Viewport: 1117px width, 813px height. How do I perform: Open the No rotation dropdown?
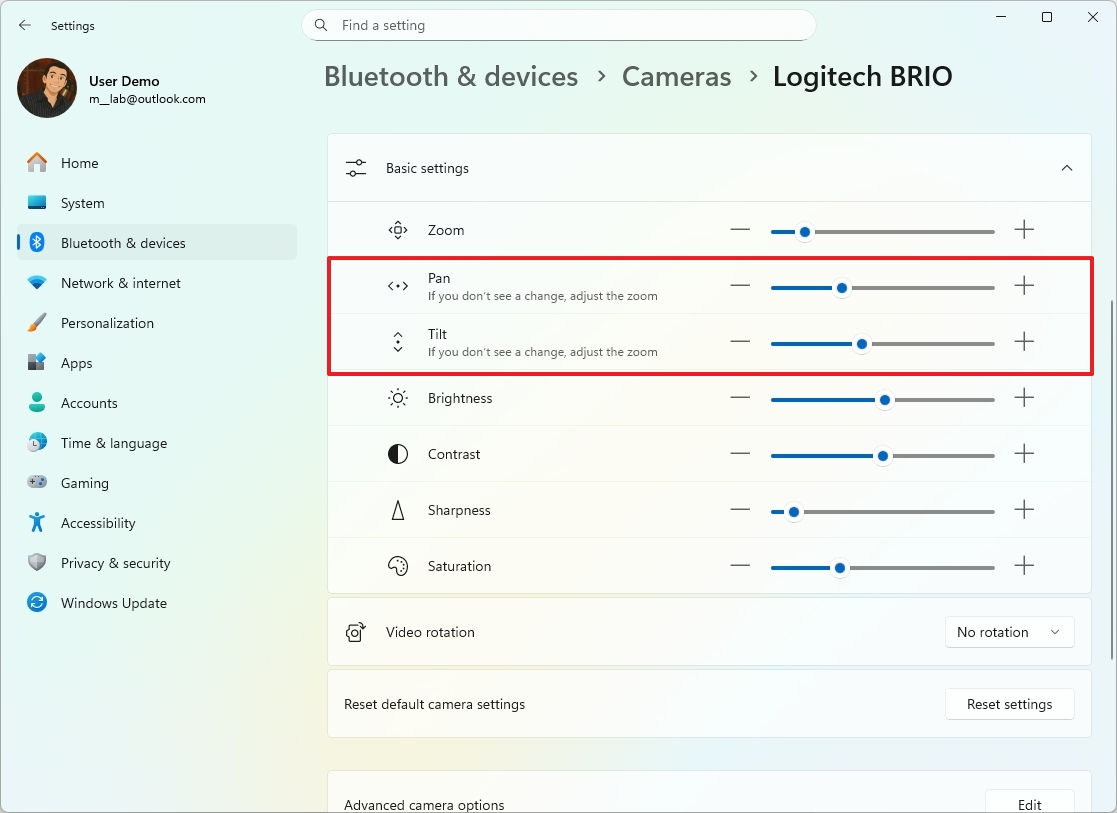1009,632
